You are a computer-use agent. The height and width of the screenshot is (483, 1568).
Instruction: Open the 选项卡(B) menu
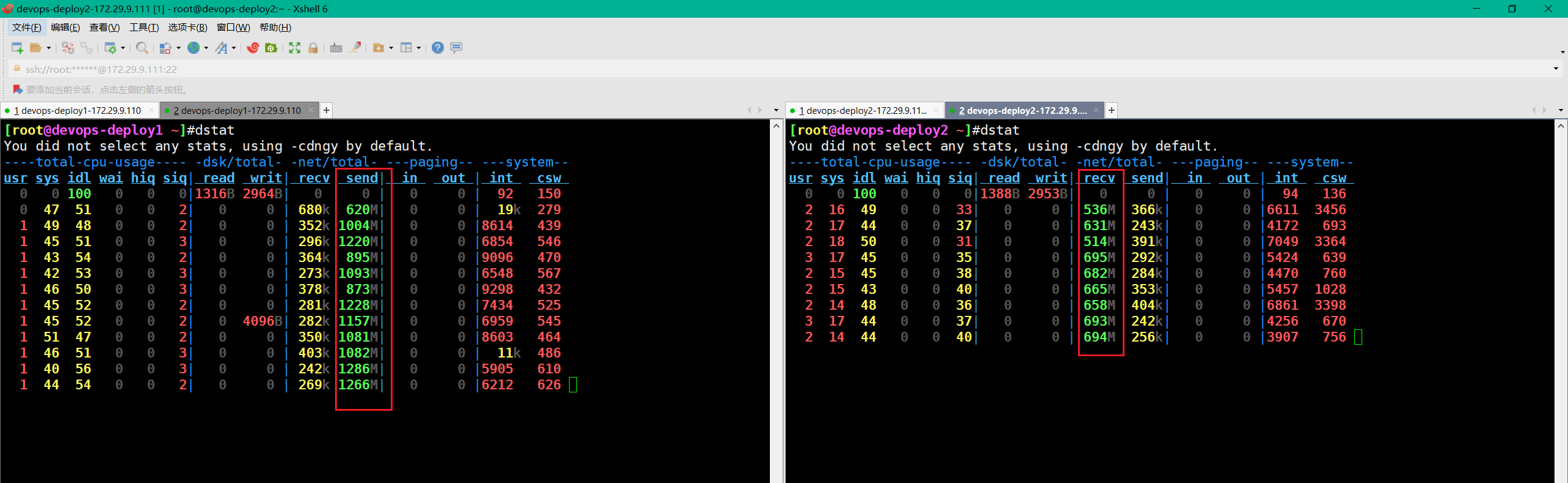click(x=188, y=28)
